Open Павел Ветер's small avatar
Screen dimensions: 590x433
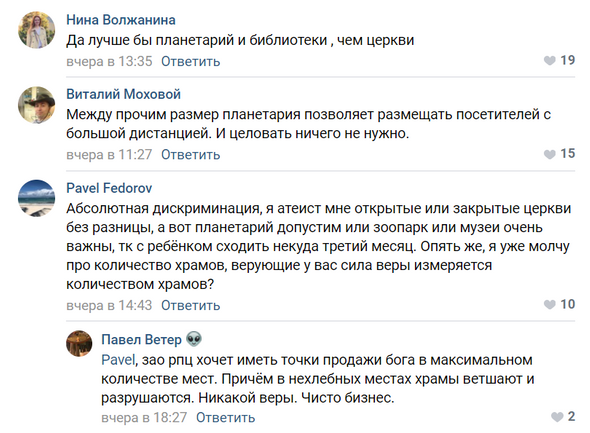(79, 343)
